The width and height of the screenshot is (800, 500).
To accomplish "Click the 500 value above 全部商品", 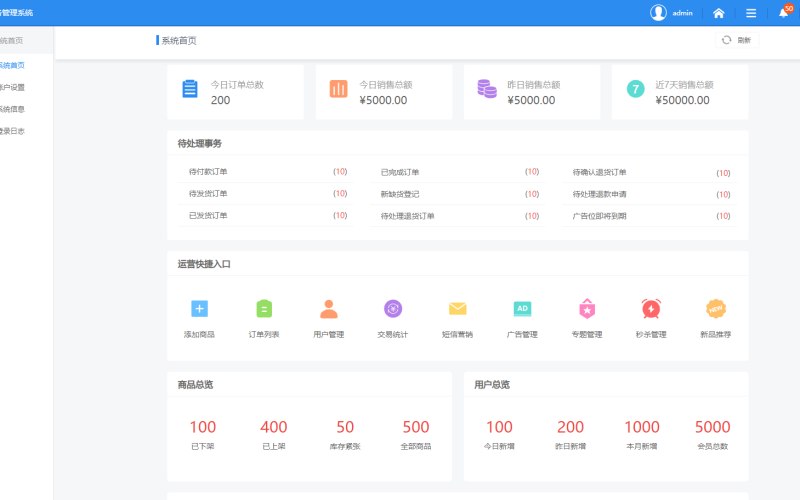I will coord(416,427).
